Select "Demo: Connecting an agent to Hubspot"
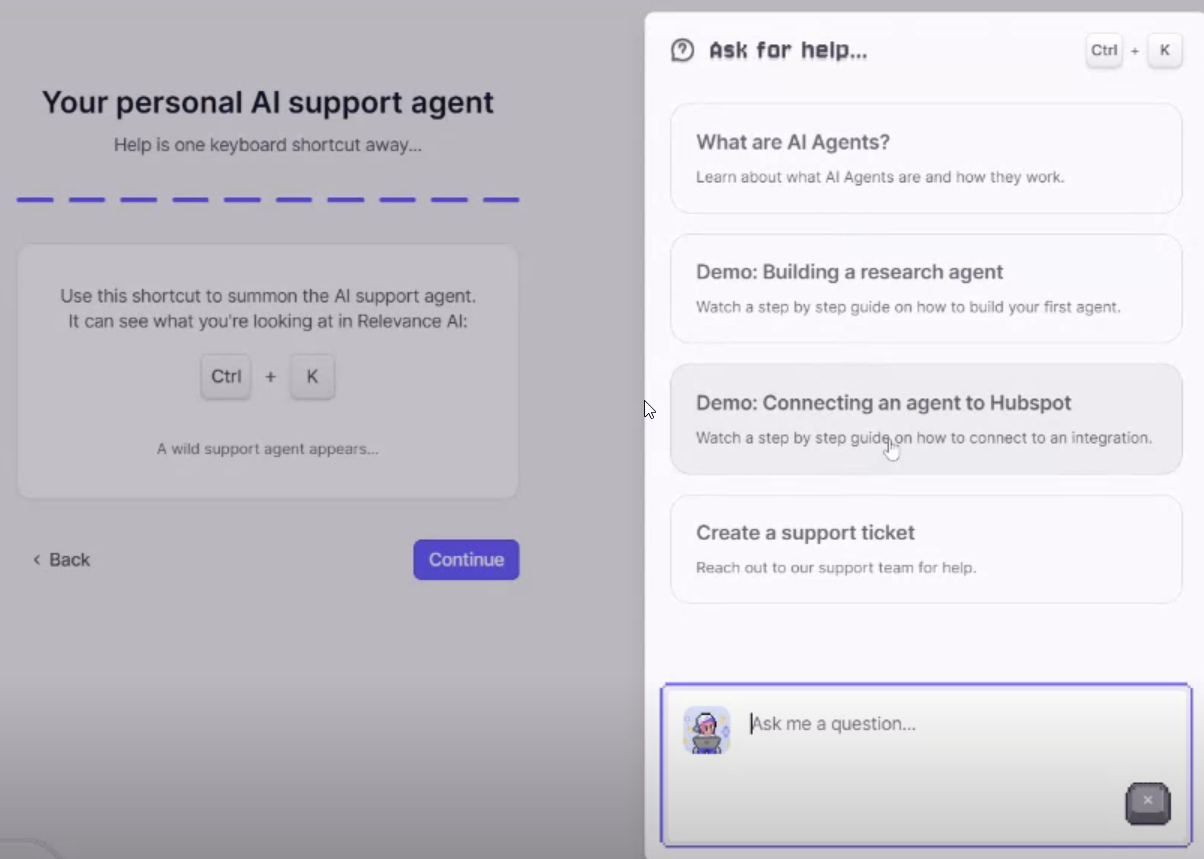Image resolution: width=1204 pixels, height=859 pixels. [926, 420]
